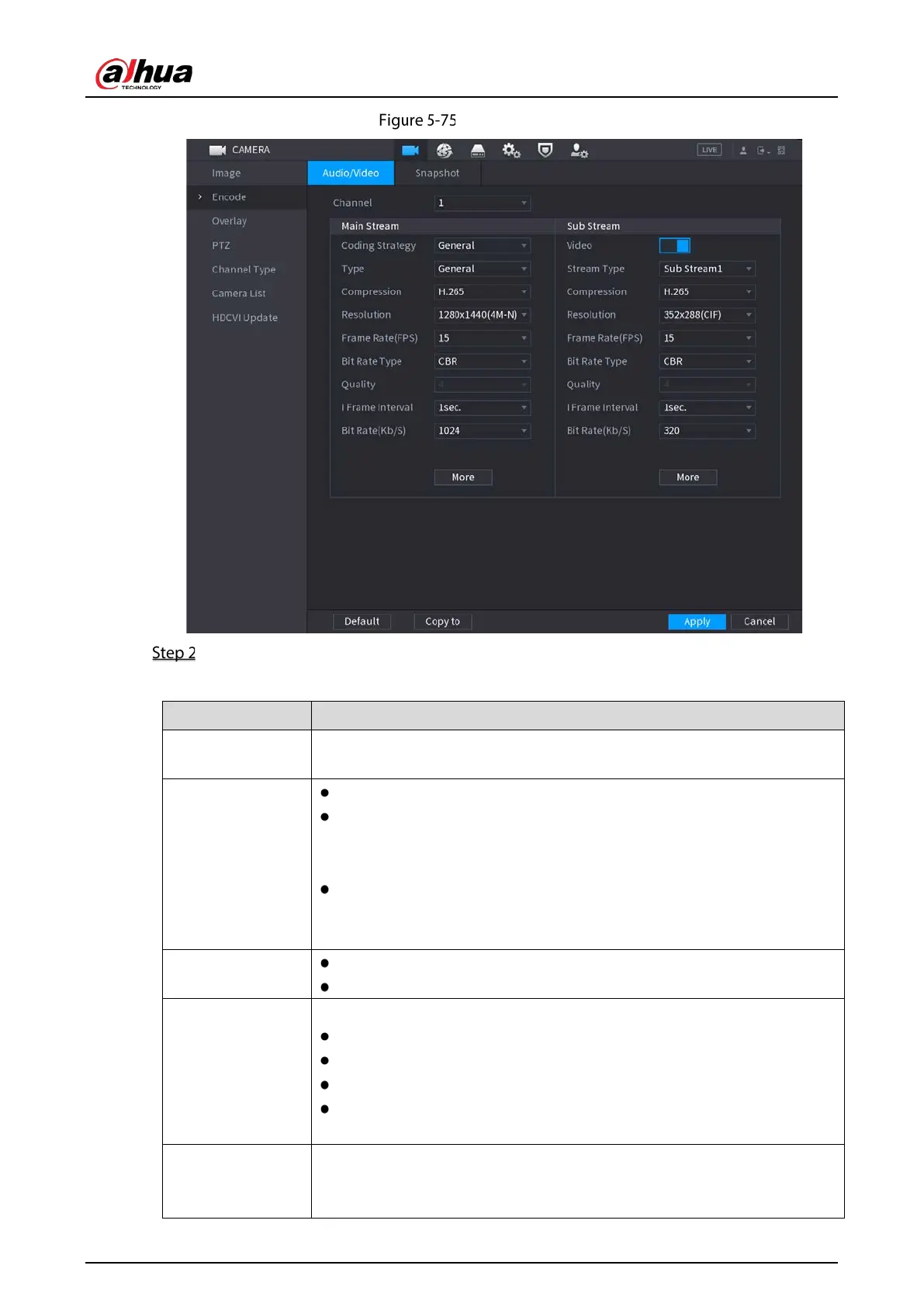Open Sub Stream Compression dropdown
Screen dimensions: 924x1307
coord(708,292)
